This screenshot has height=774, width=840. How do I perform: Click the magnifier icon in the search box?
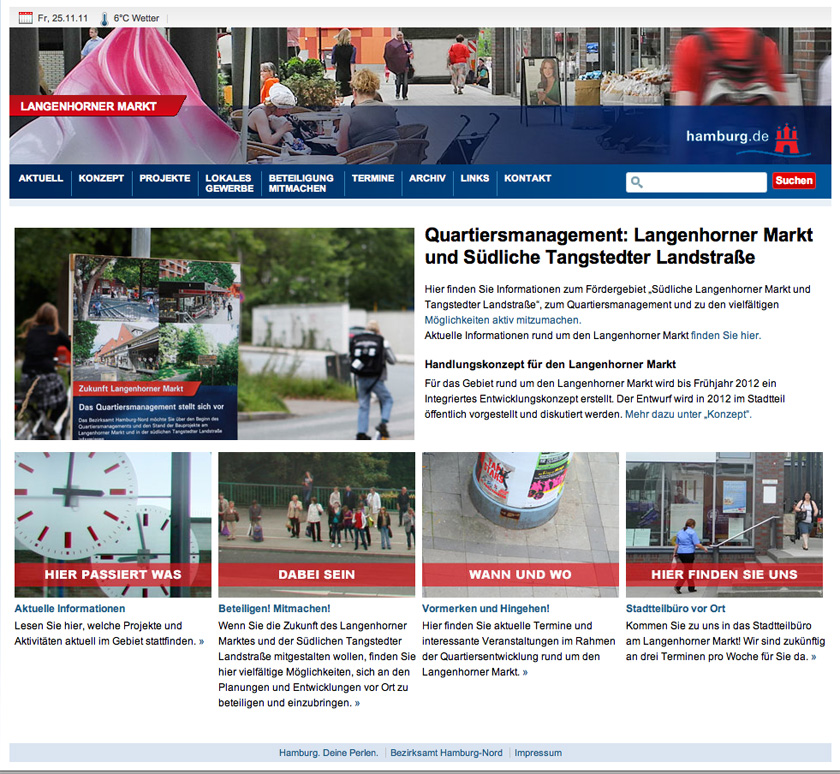click(636, 182)
